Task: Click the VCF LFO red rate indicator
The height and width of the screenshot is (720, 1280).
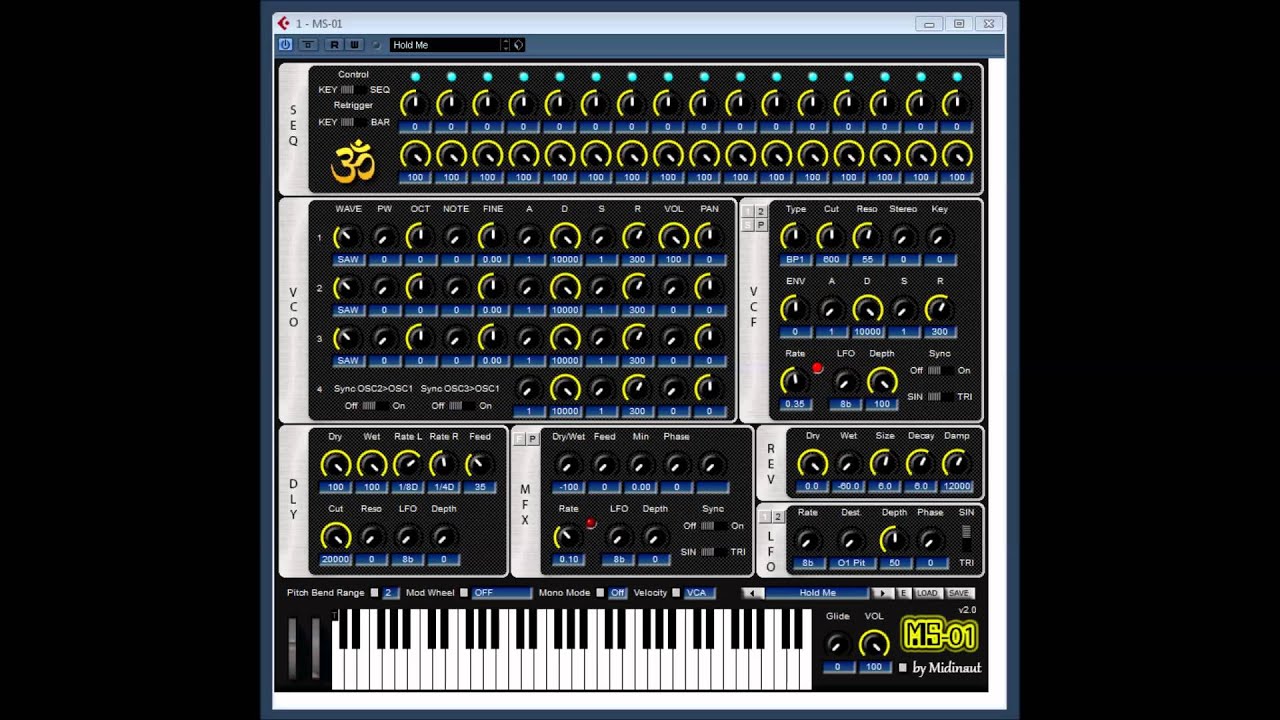Action: click(x=817, y=369)
